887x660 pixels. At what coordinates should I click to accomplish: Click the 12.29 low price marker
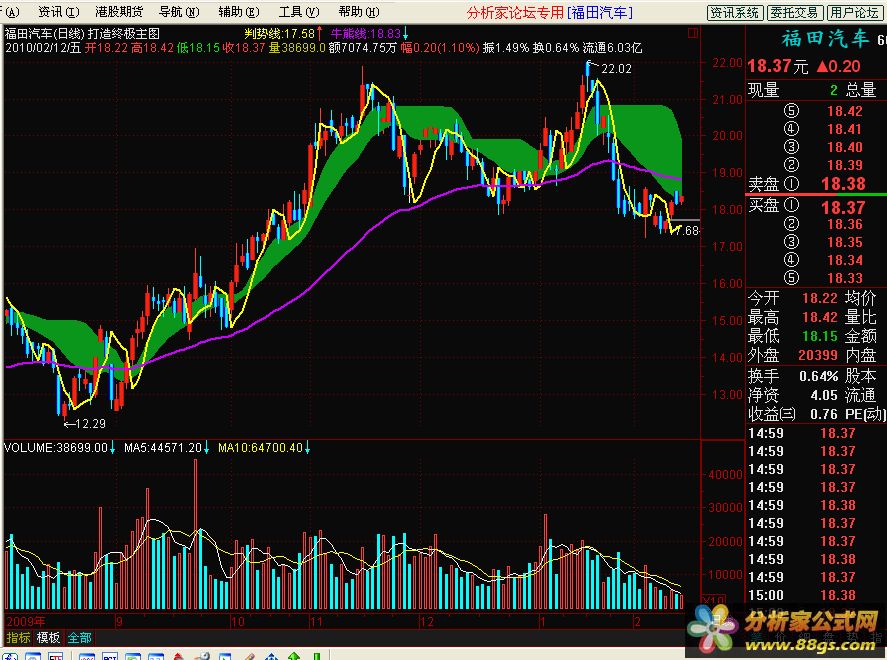pyautogui.click(x=90, y=423)
